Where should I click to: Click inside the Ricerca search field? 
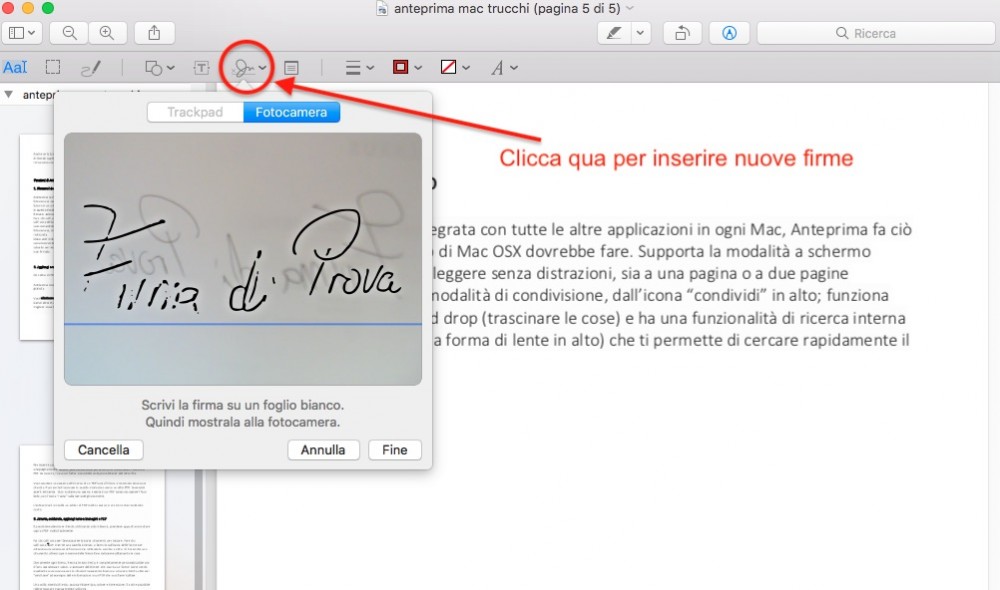pos(876,32)
